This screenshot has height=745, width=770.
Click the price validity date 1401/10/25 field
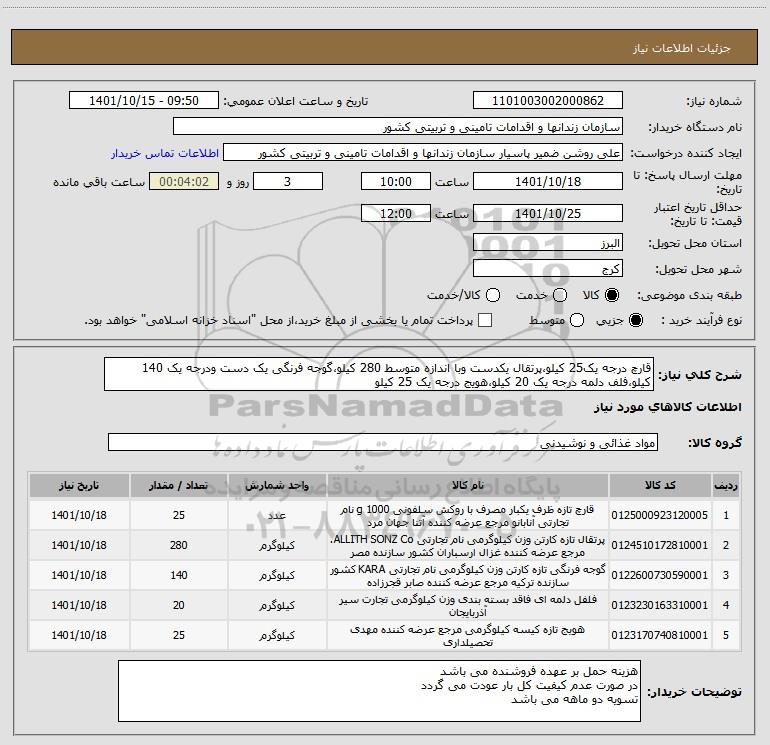pyautogui.click(x=548, y=213)
